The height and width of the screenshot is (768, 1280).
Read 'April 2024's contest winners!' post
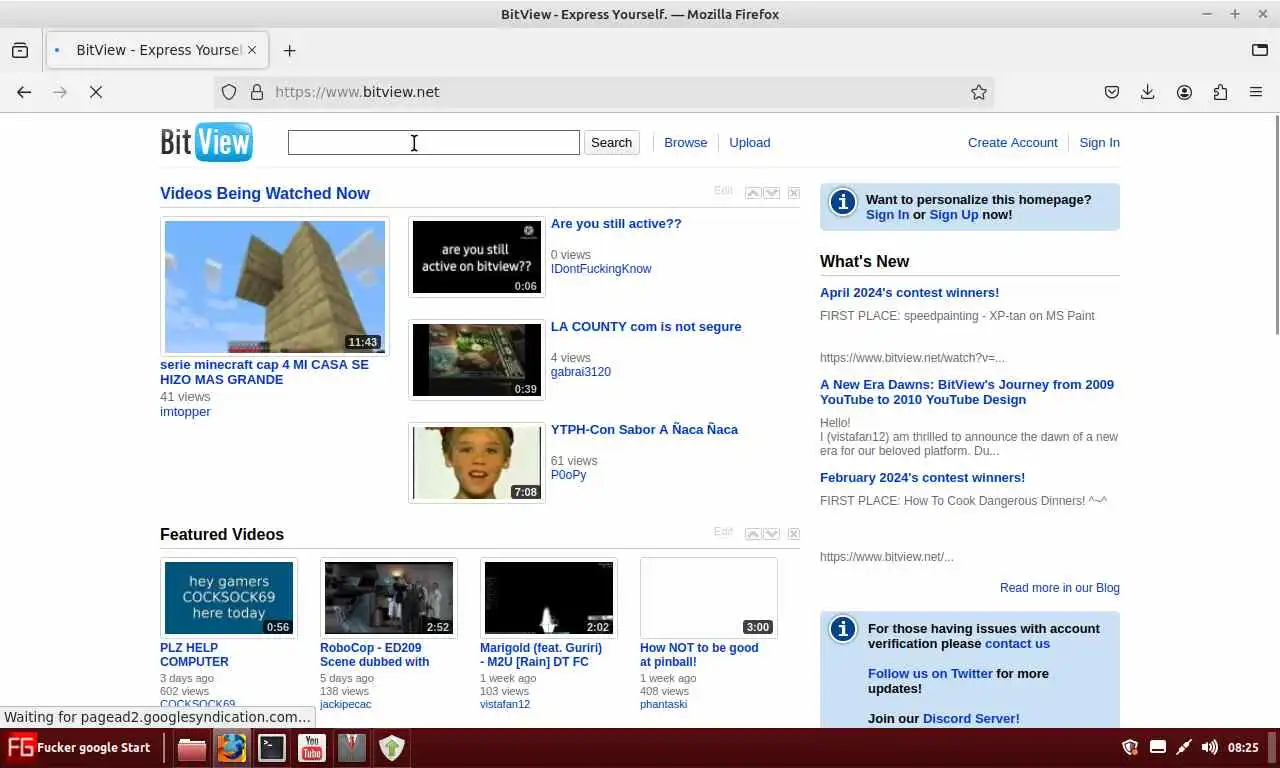click(x=909, y=293)
